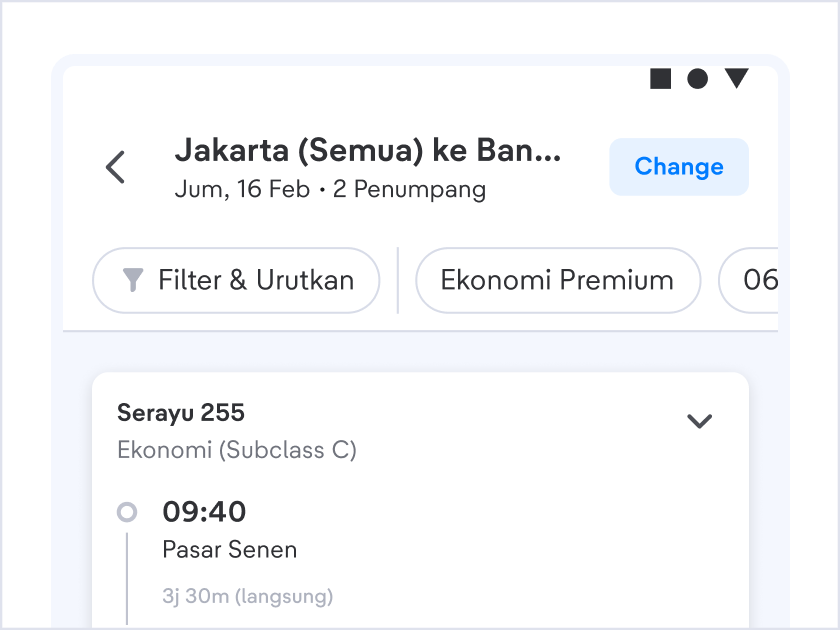Click the Change button
Screen dimensions: 840x630
pos(678,167)
